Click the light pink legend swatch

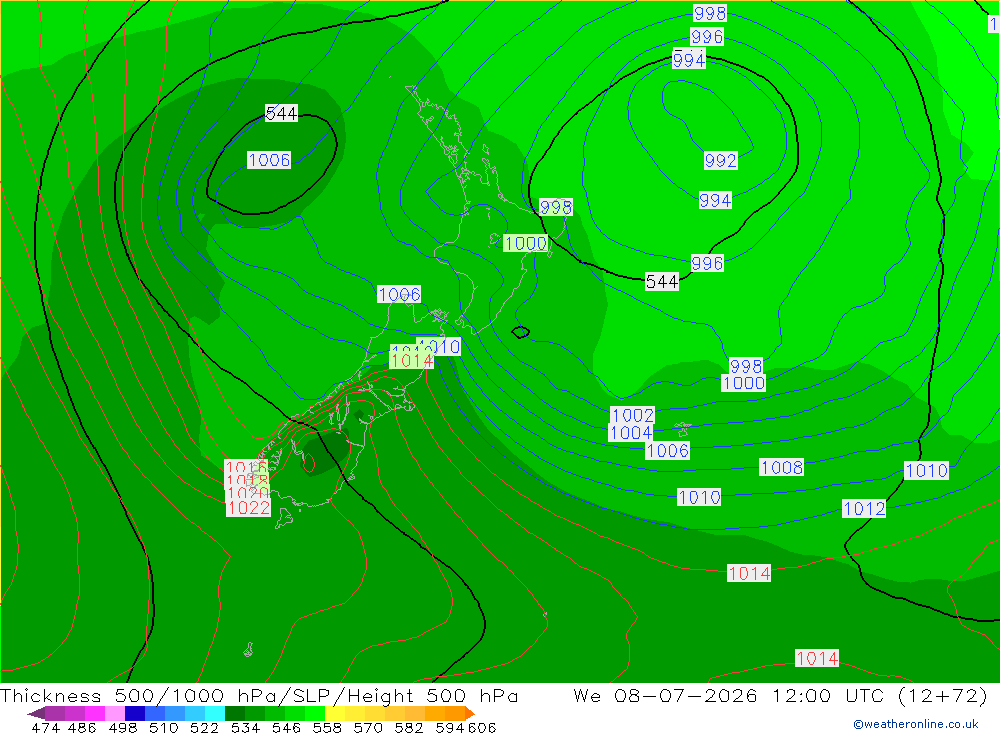[x=115, y=713]
